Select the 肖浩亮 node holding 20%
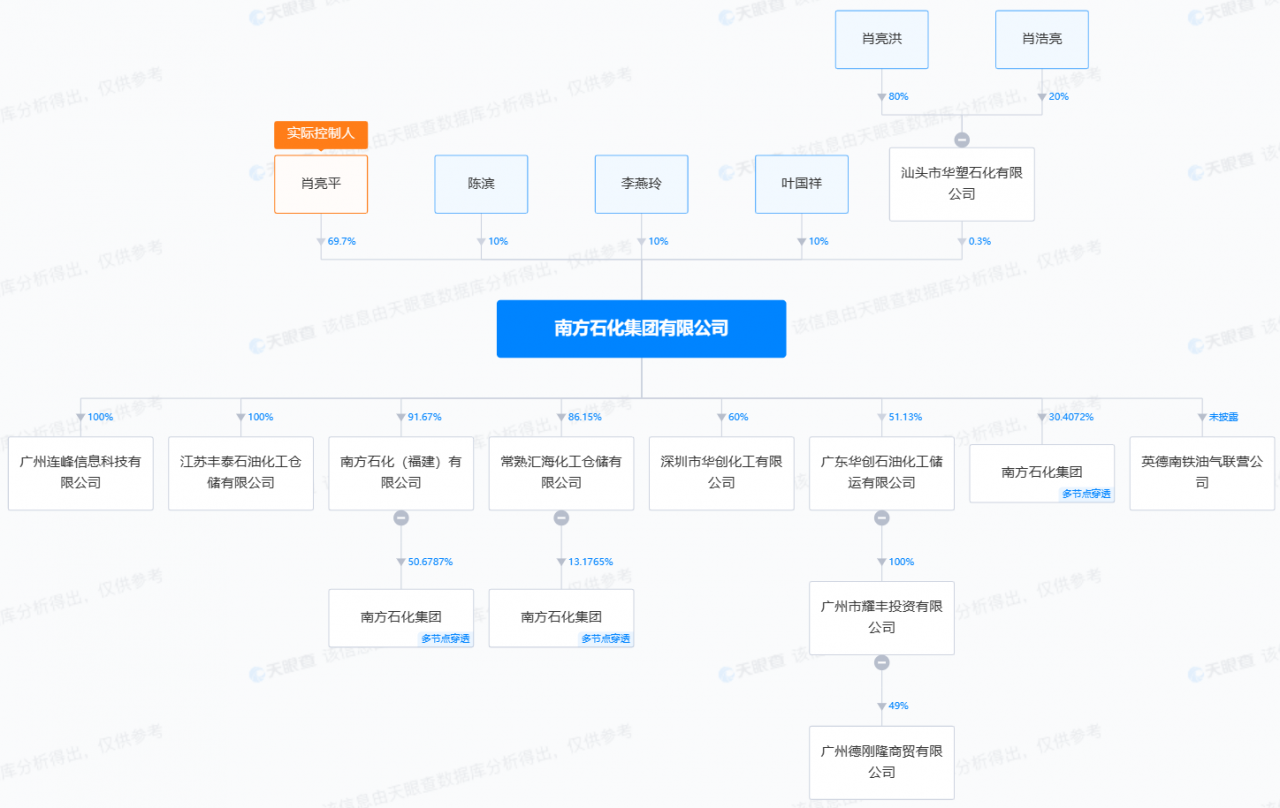Viewport: 1280px width, 808px height. (1041, 40)
